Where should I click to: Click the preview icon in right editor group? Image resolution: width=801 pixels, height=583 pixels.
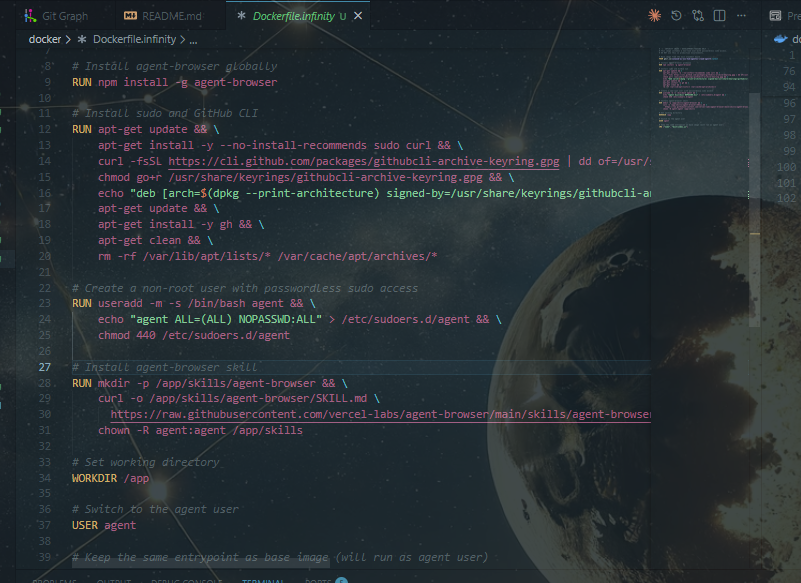pyautogui.click(x=775, y=16)
